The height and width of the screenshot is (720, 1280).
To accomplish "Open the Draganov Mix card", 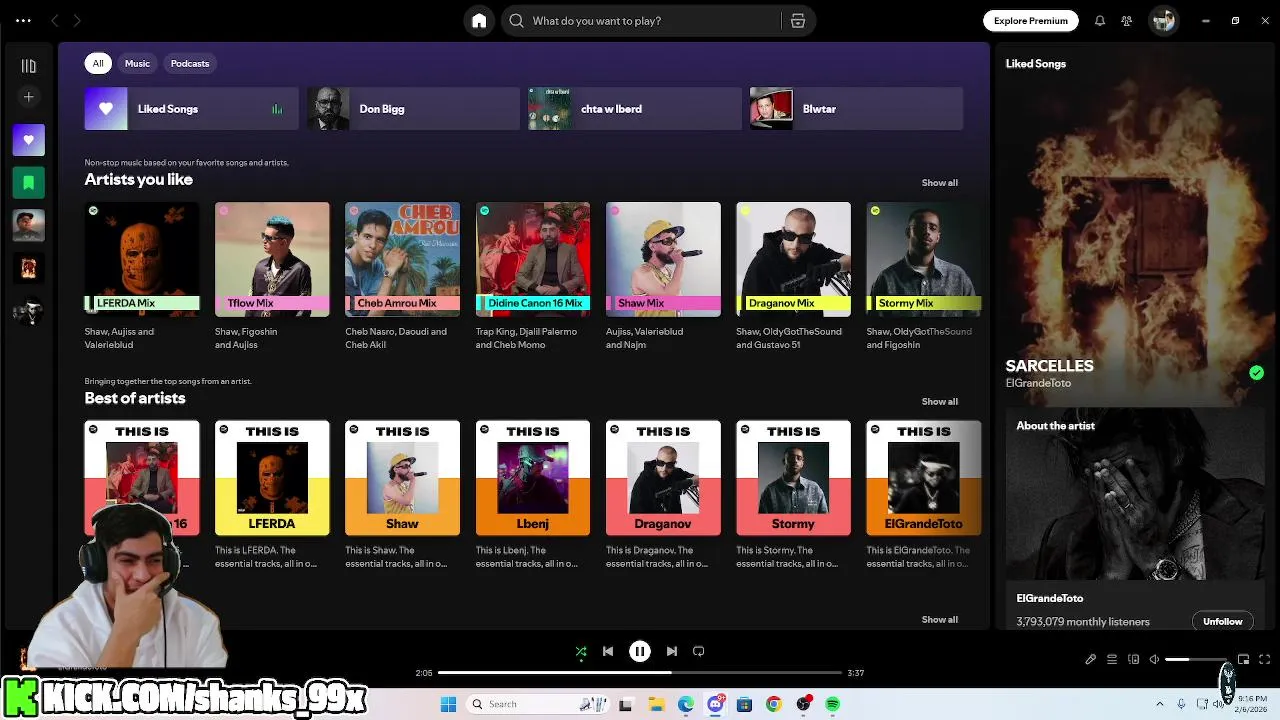I will pos(793,277).
